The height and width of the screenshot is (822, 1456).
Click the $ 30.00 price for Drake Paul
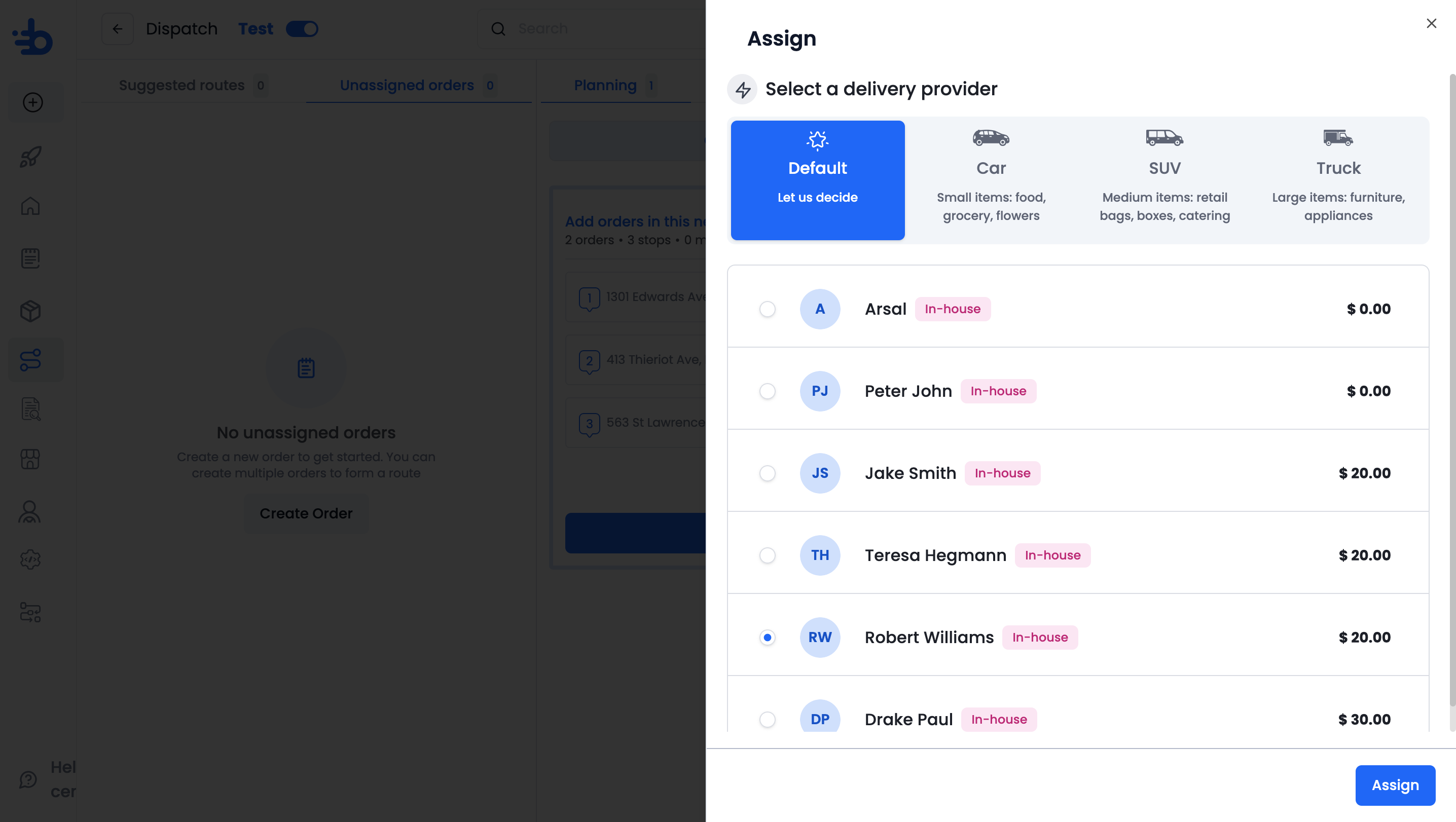coord(1364,719)
